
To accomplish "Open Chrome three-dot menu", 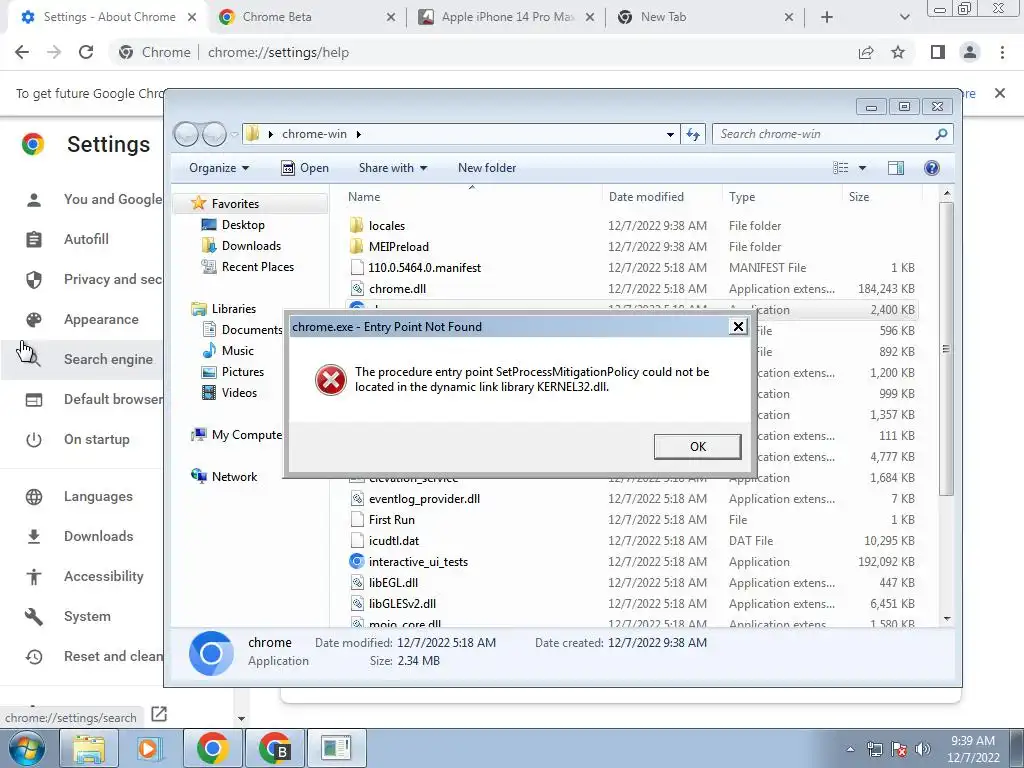I will pos(1002,52).
